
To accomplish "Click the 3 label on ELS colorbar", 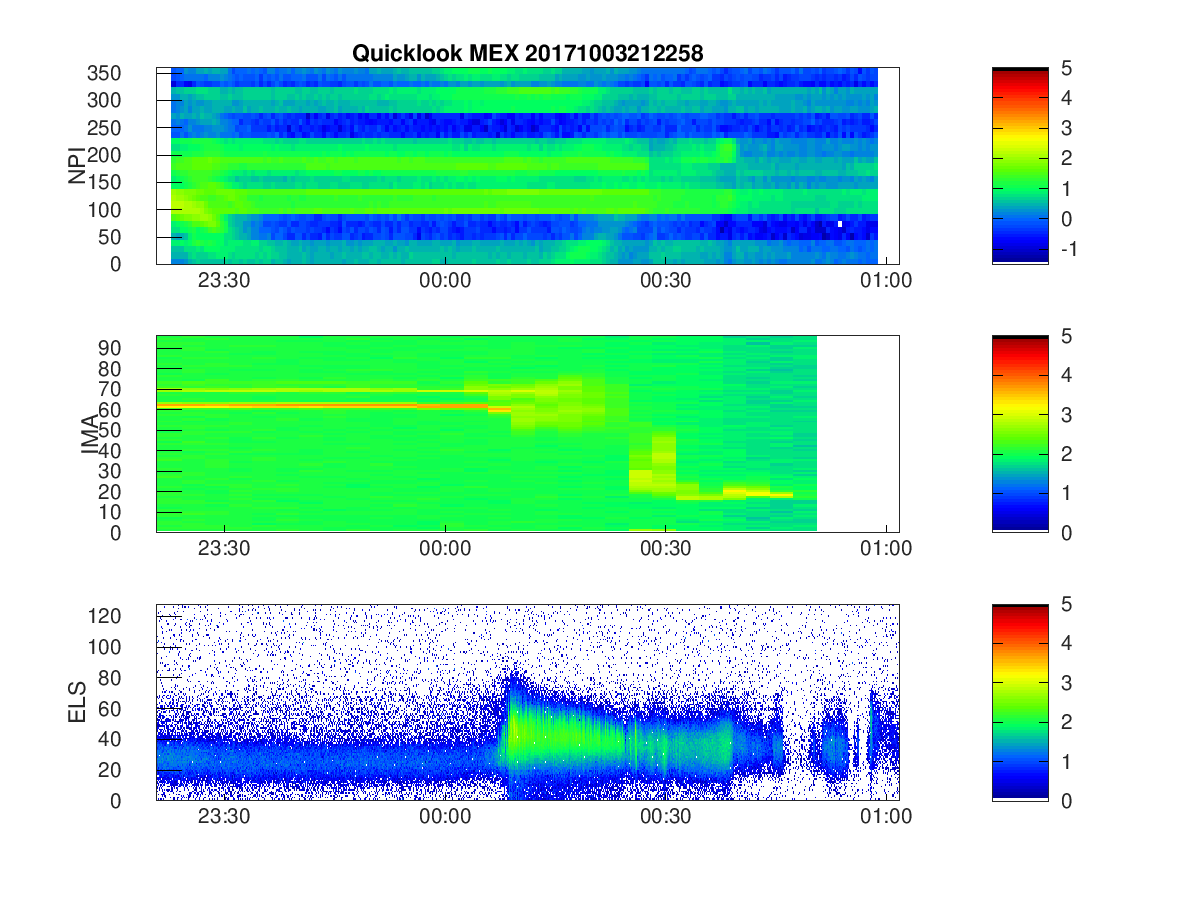I will pos(1066,682).
